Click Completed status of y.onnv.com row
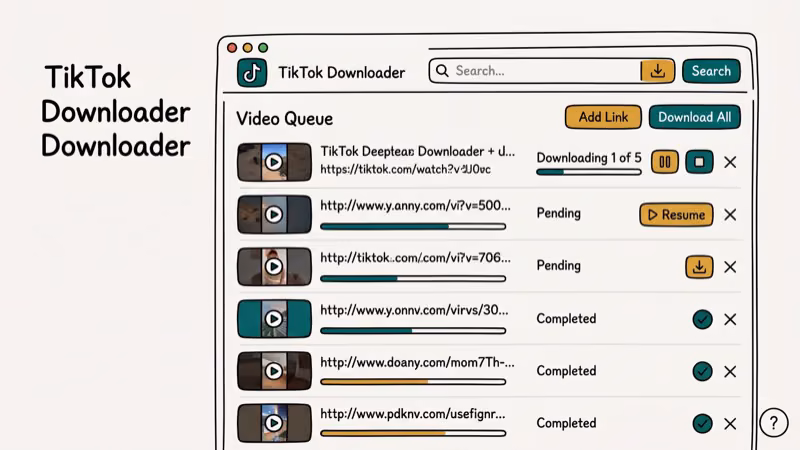 [x=566, y=319]
